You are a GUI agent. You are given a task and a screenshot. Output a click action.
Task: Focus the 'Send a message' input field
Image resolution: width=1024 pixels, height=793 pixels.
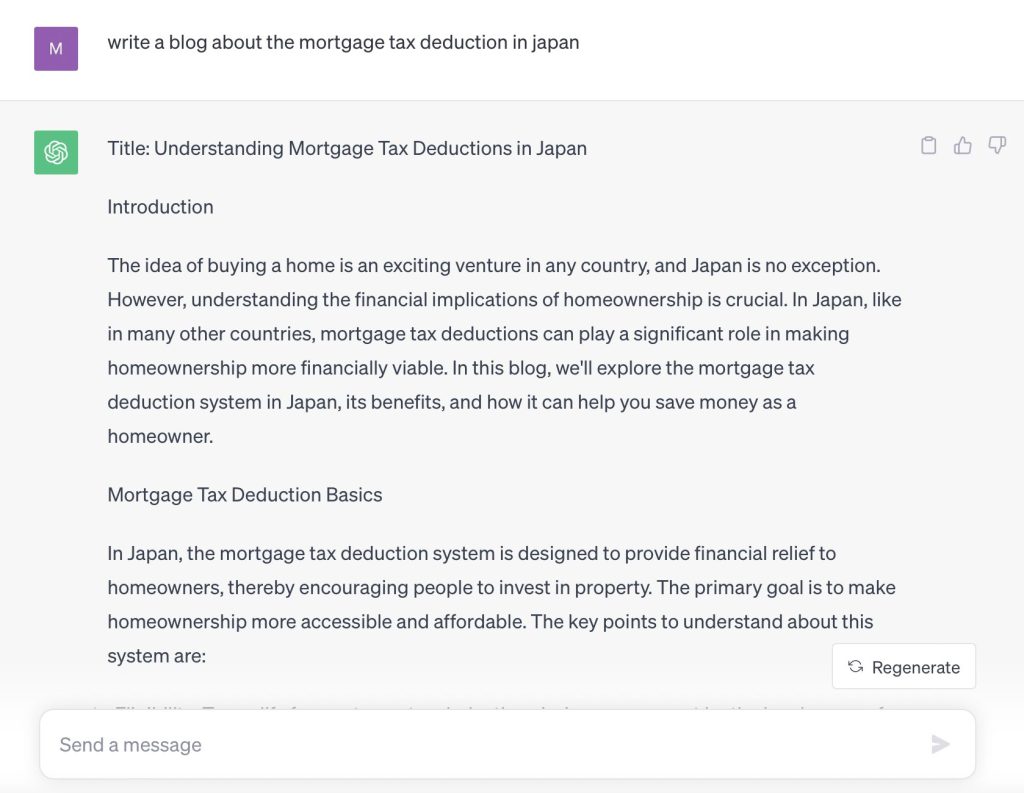click(507, 744)
